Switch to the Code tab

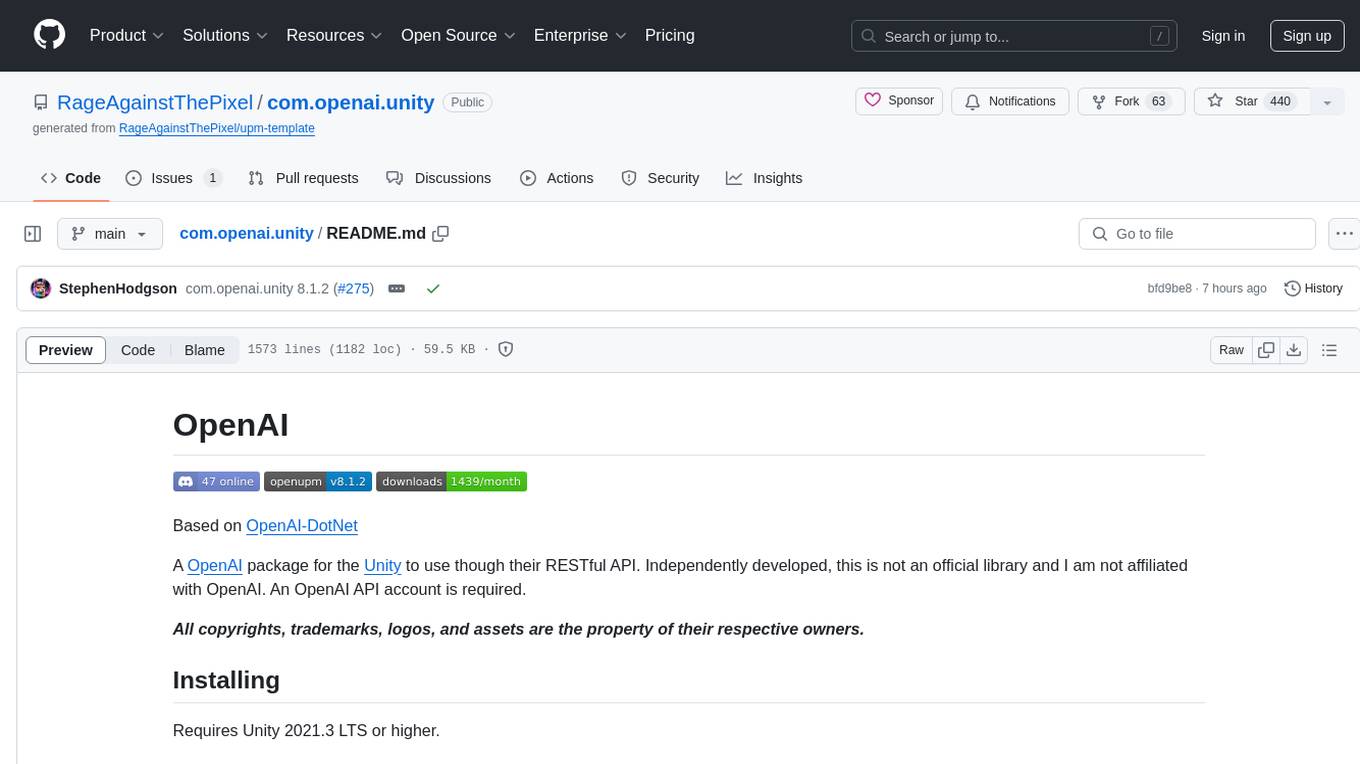pos(71,178)
